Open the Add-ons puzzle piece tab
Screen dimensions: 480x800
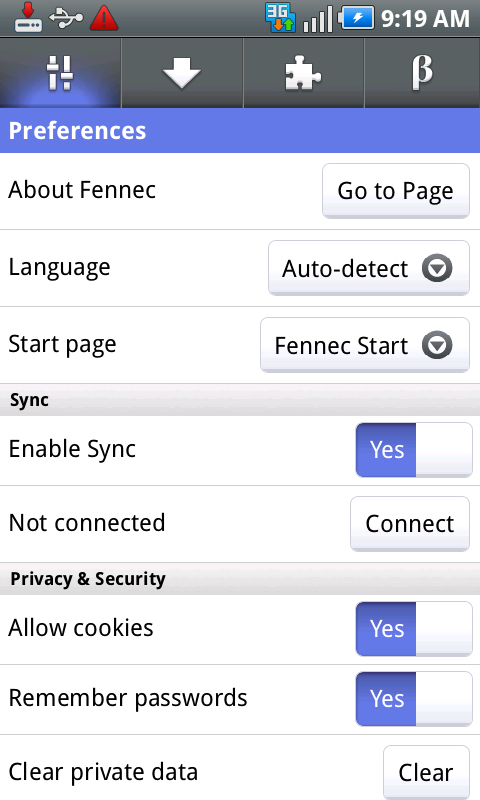coord(304,73)
